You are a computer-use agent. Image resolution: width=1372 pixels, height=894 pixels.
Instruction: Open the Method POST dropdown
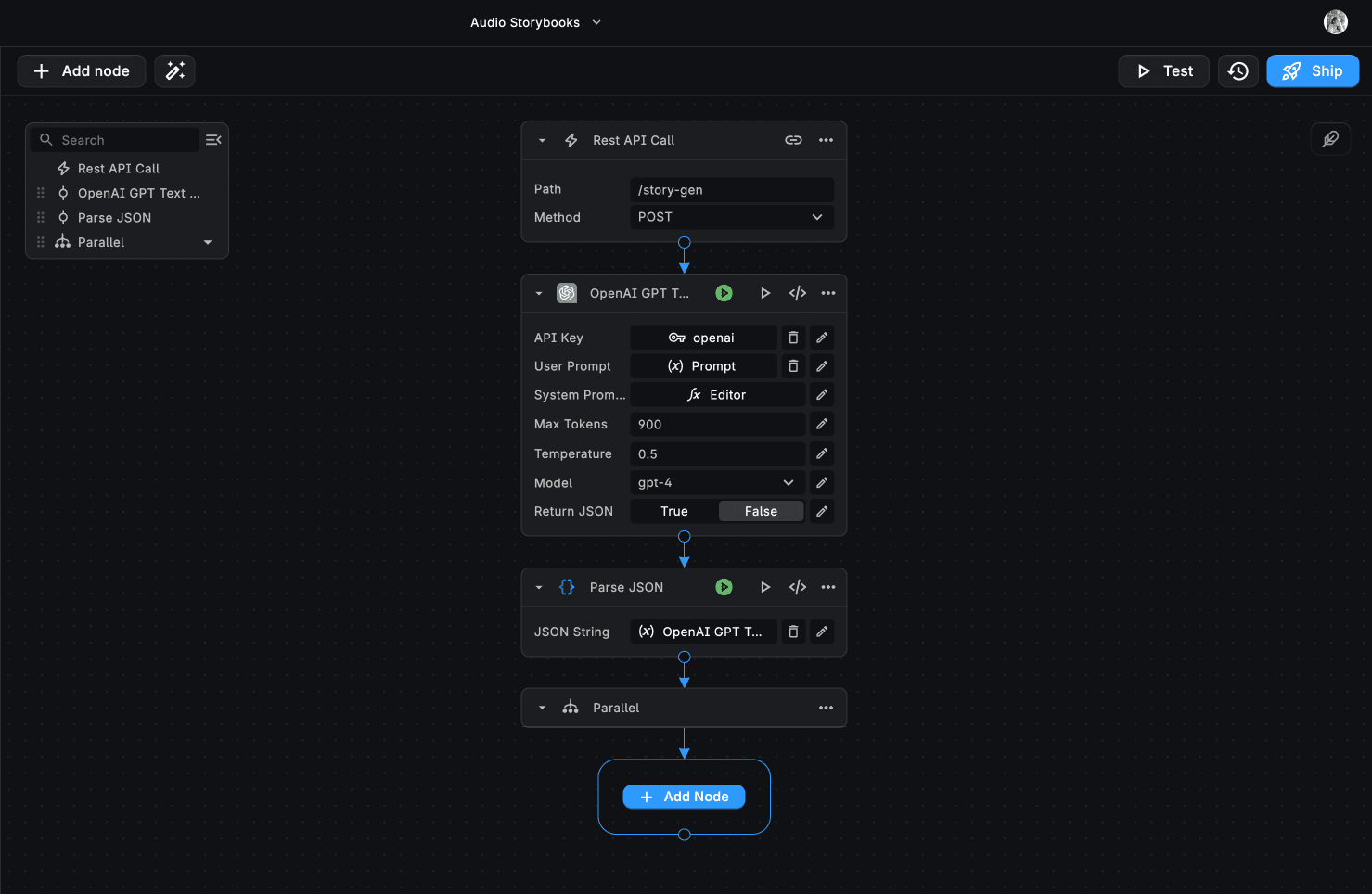(x=731, y=217)
